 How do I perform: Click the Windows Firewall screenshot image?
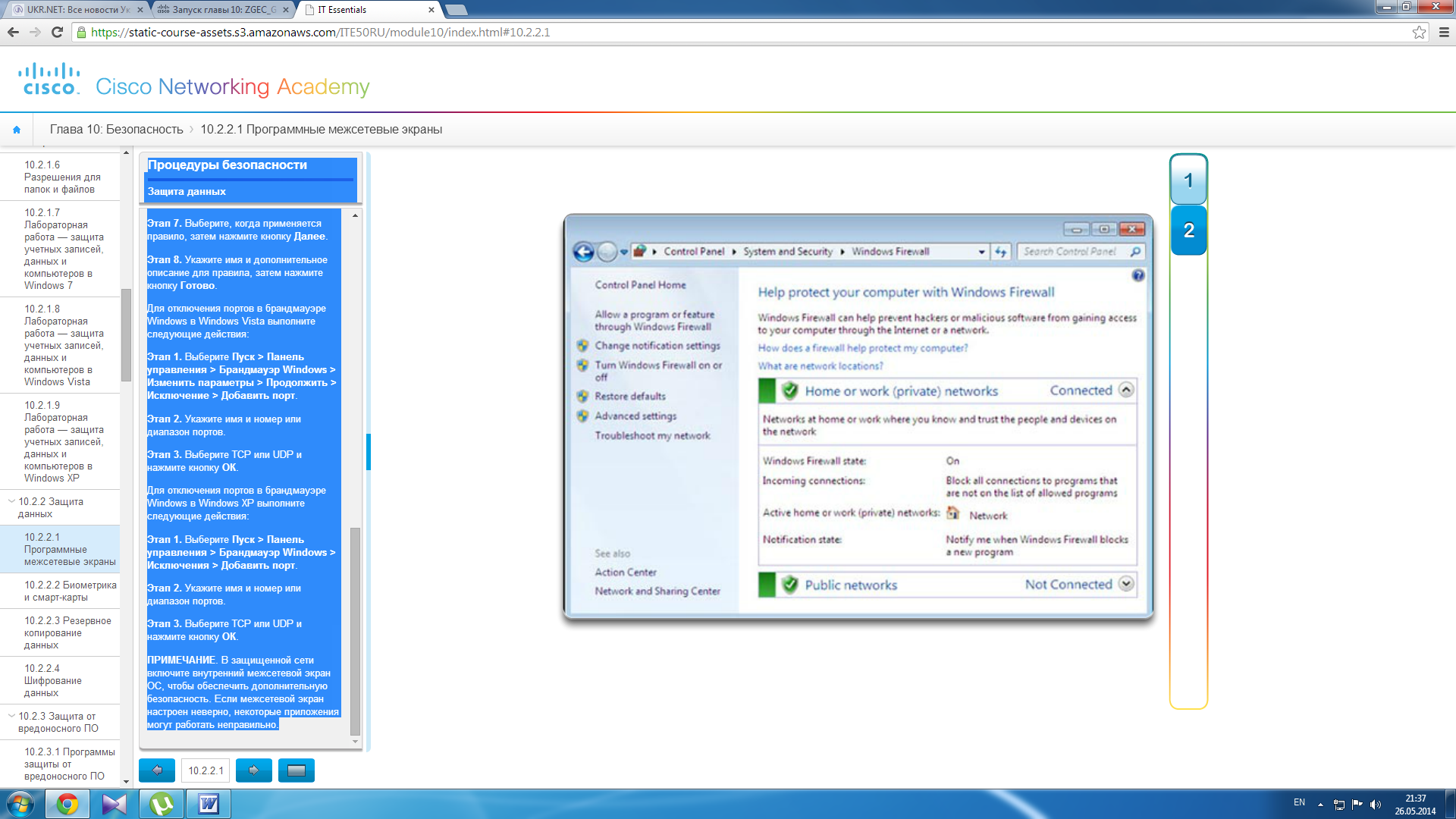coord(858,416)
